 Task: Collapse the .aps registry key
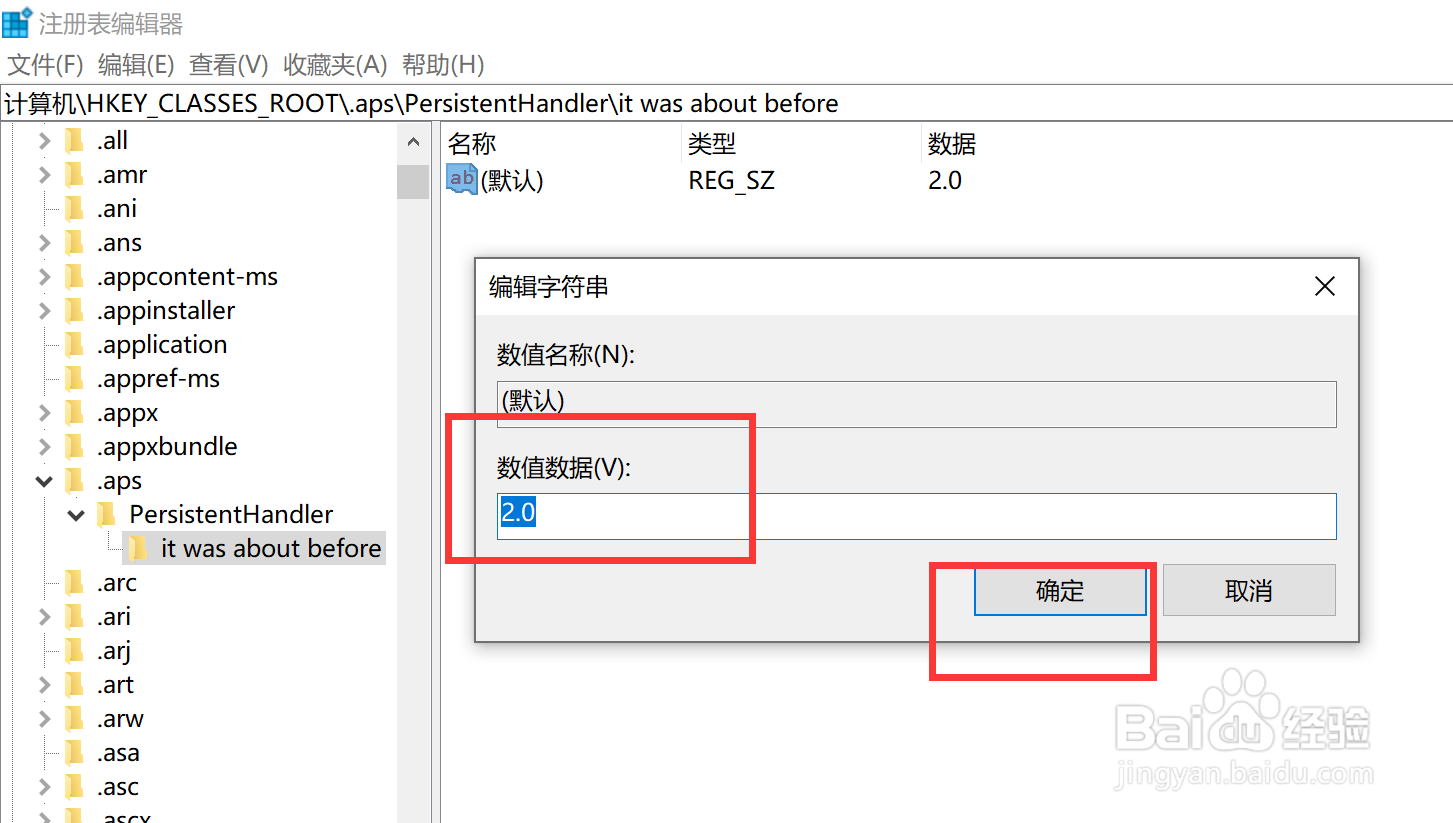tap(44, 480)
